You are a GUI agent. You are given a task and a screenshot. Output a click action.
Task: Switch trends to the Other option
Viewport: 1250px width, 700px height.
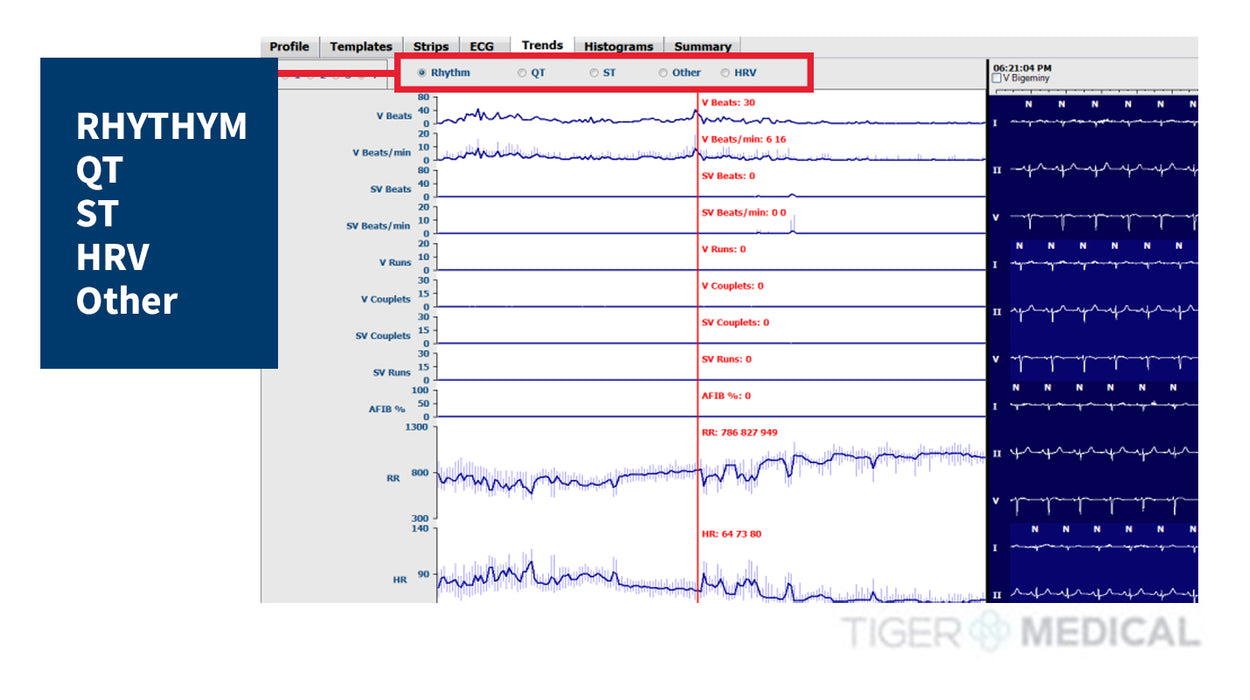click(663, 73)
